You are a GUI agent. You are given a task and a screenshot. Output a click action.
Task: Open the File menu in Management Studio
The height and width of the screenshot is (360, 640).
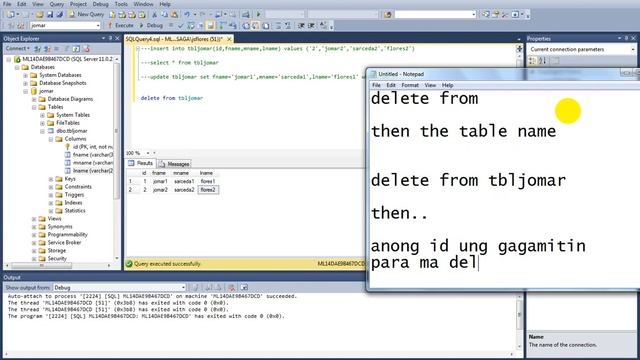pos(7,4)
